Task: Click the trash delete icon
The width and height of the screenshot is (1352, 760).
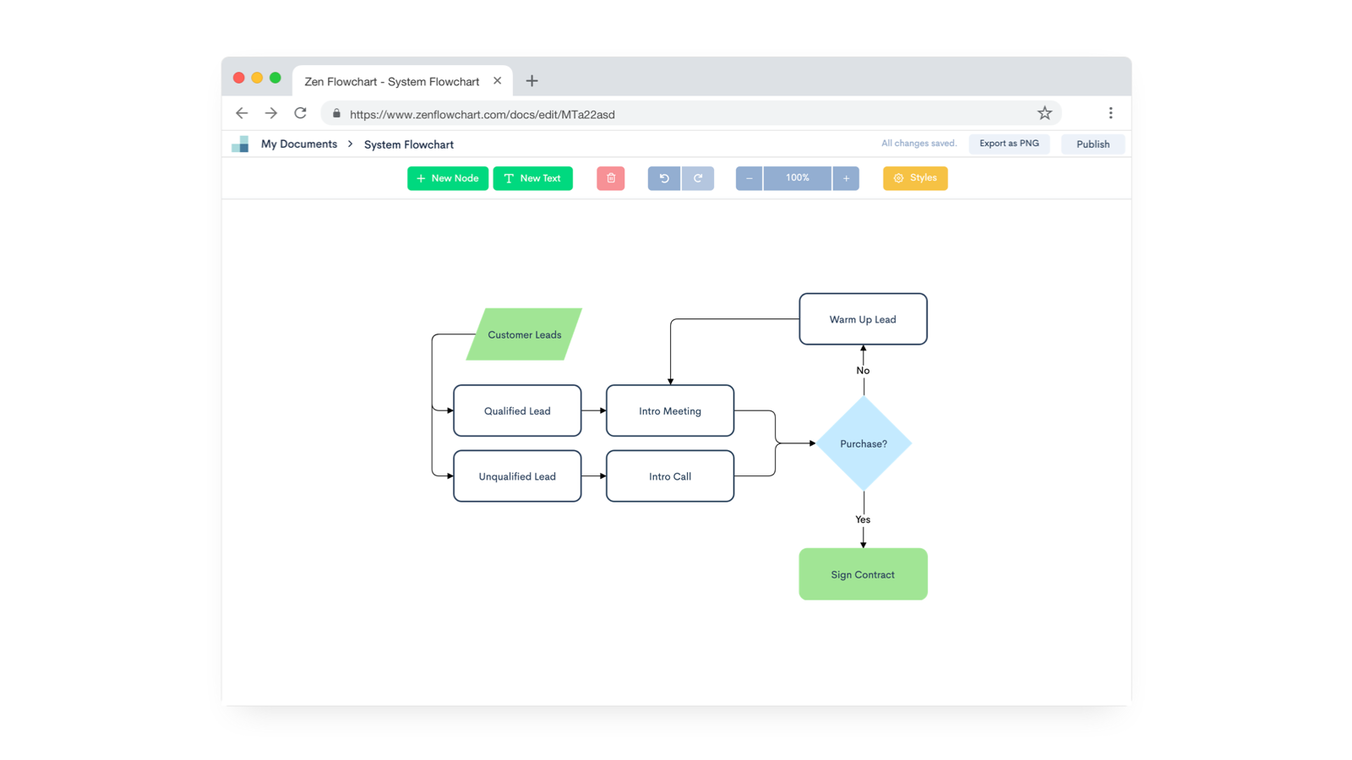Action: pyautogui.click(x=610, y=178)
